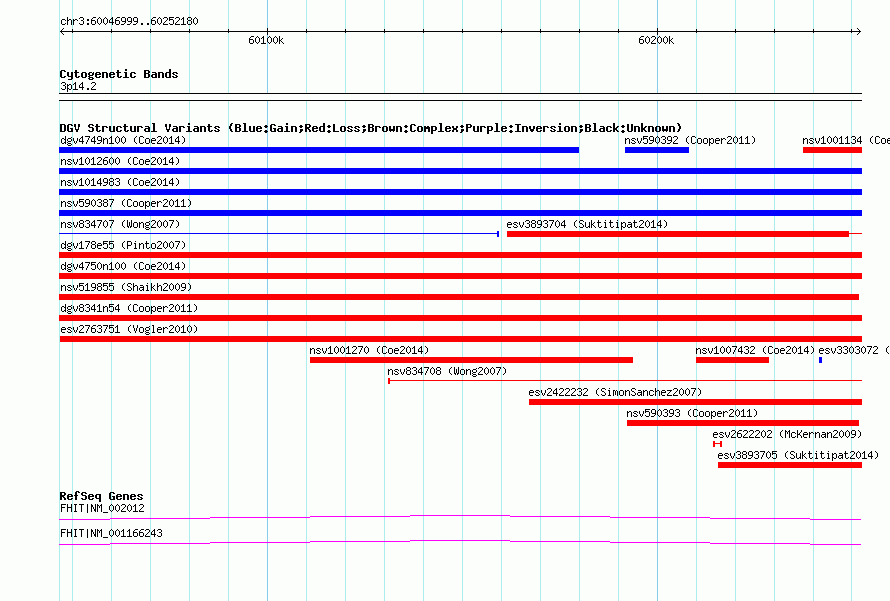Click the 60200k scale tick label
The width and height of the screenshot is (890, 601).
click(x=656, y=40)
